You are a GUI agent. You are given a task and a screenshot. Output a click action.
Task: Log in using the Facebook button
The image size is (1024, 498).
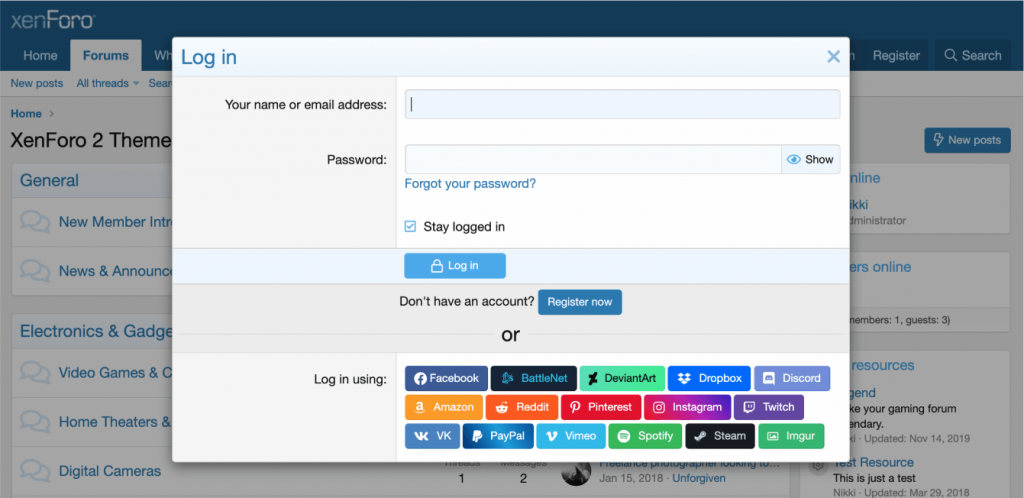click(446, 378)
